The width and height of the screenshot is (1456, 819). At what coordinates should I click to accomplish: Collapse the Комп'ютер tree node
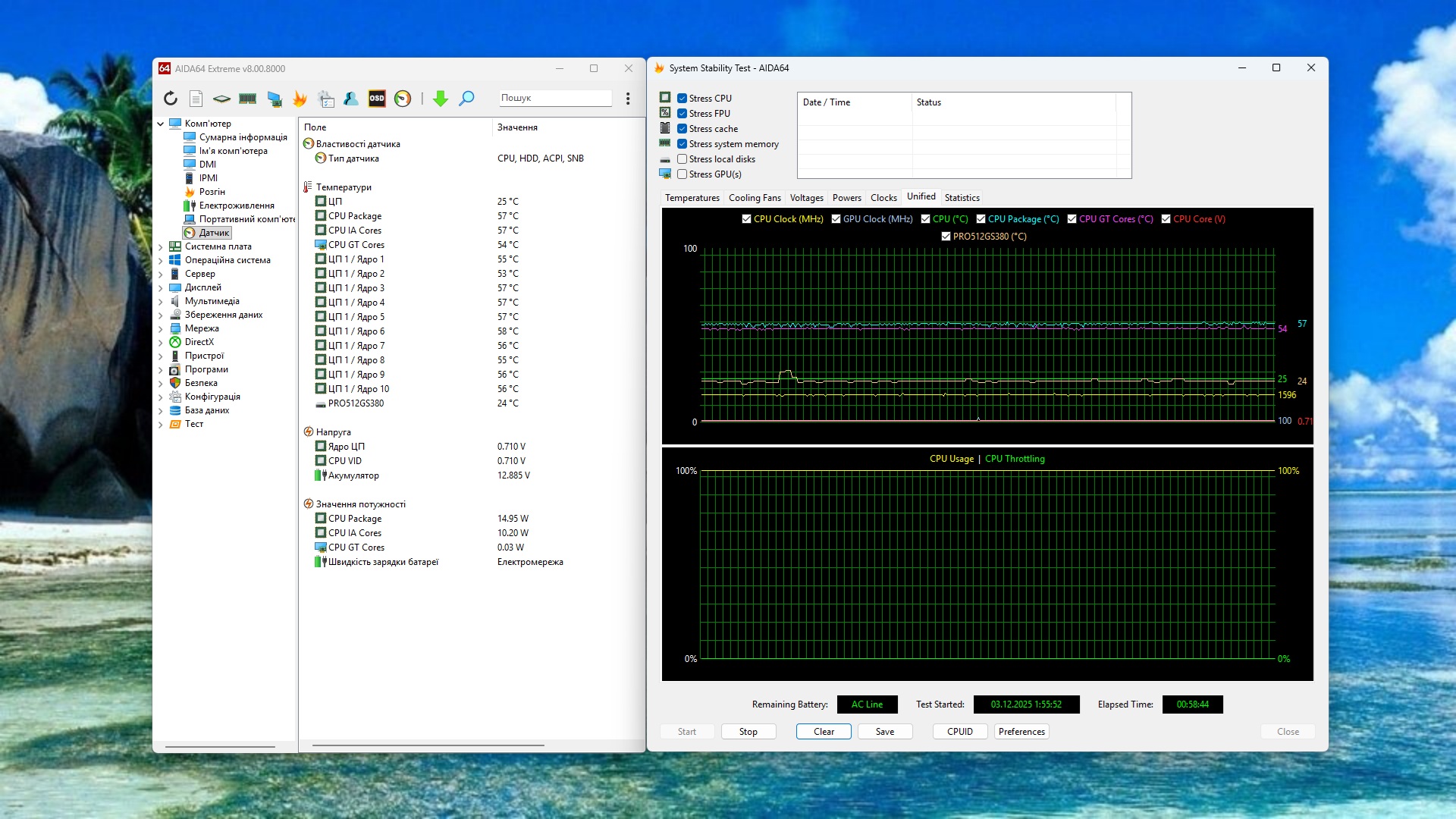161,124
